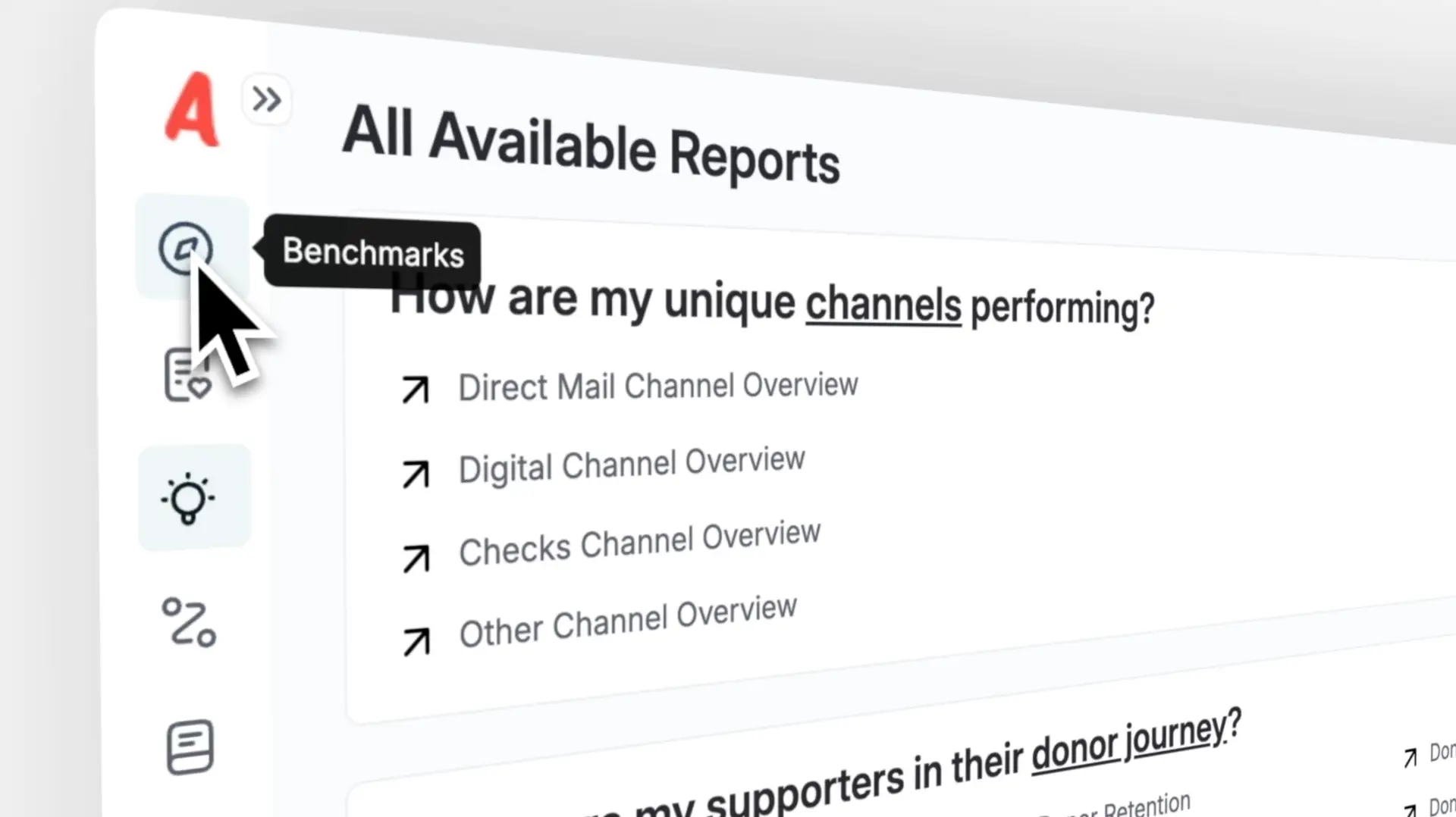The height and width of the screenshot is (817, 1456).
Task: Select the lightbulb insights sidebar icon
Action: point(194,497)
